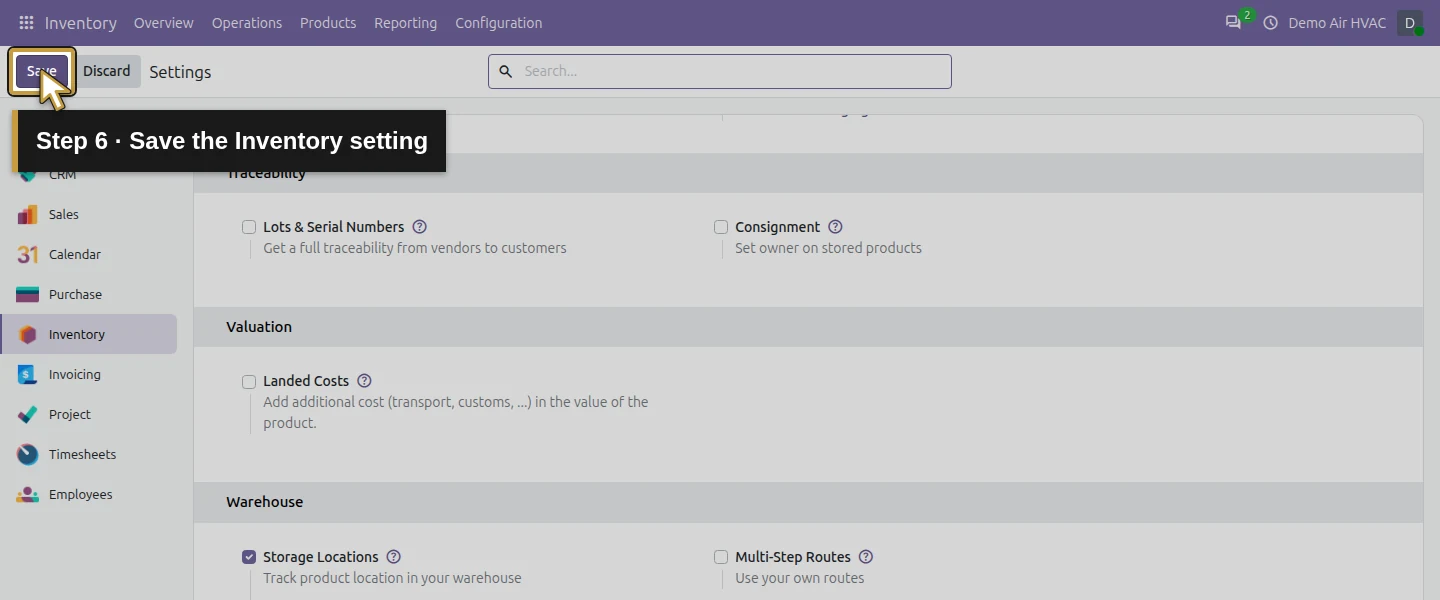
Task: Click the Discard button
Action: [x=107, y=71]
